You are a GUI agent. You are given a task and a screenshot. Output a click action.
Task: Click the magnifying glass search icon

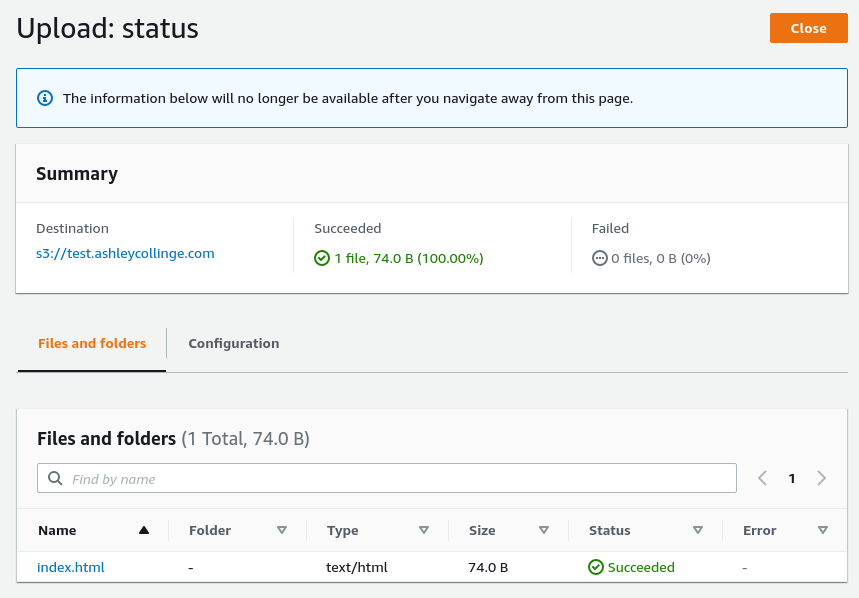[55, 478]
